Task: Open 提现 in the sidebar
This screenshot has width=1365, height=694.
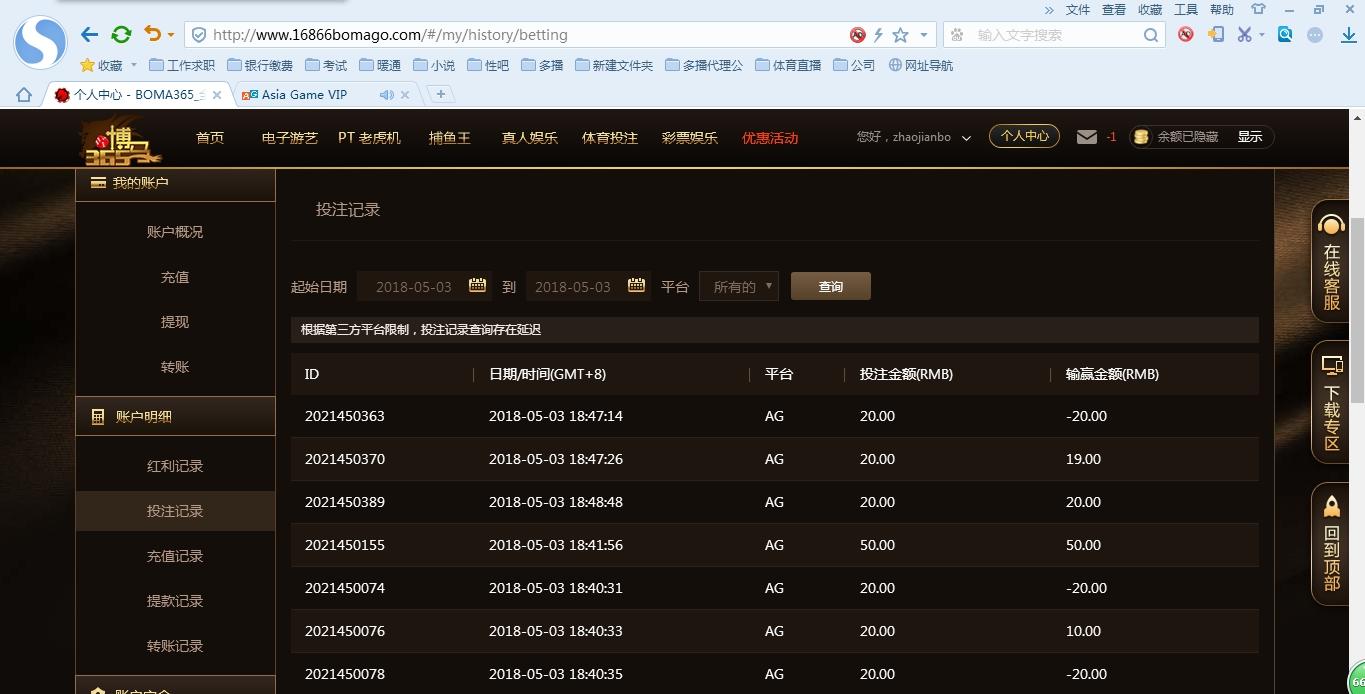Action: pyautogui.click(x=175, y=322)
